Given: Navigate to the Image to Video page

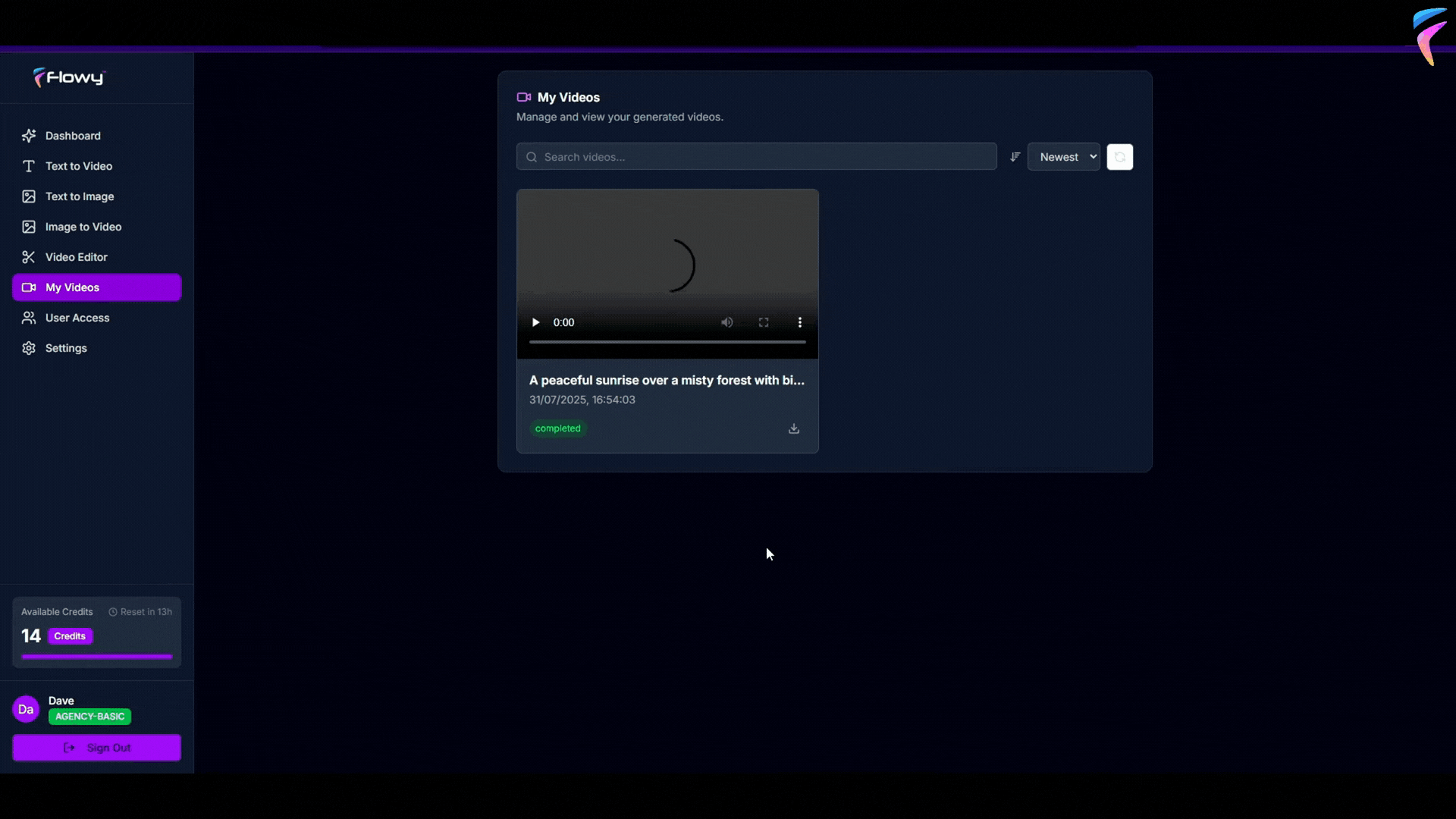Looking at the screenshot, I should click(83, 227).
